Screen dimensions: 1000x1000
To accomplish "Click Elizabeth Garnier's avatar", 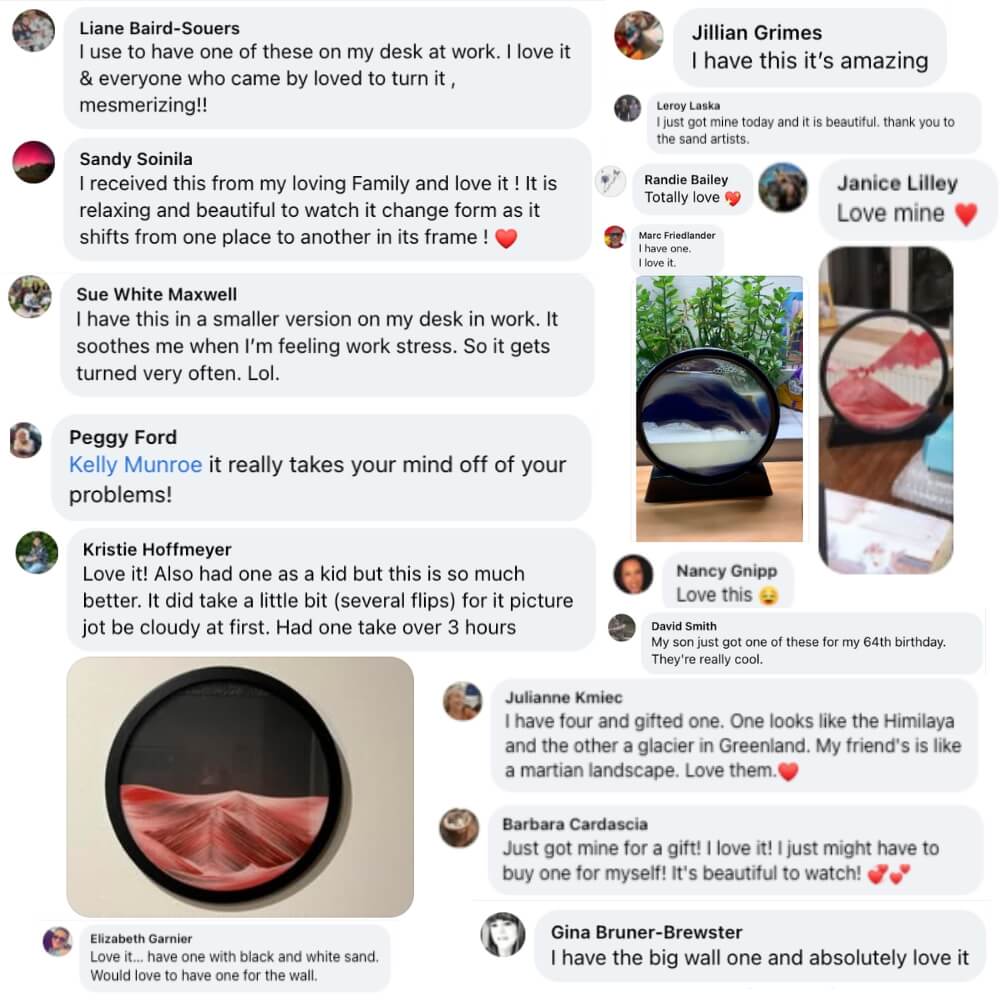I will pos(57,941).
